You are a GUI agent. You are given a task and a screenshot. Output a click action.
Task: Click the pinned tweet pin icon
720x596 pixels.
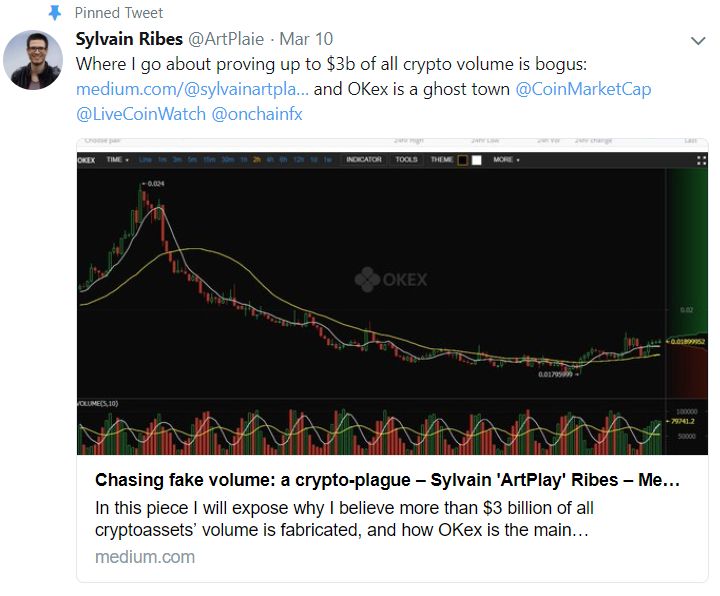pos(54,13)
